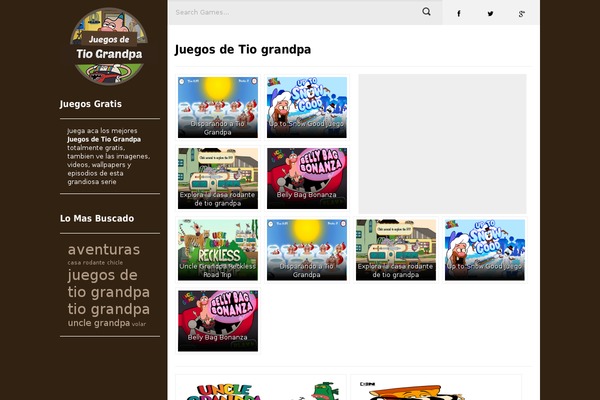Open the cartoon character image at bottom right
This screenshot has height=400, width=600.
(x=436, y=388)
